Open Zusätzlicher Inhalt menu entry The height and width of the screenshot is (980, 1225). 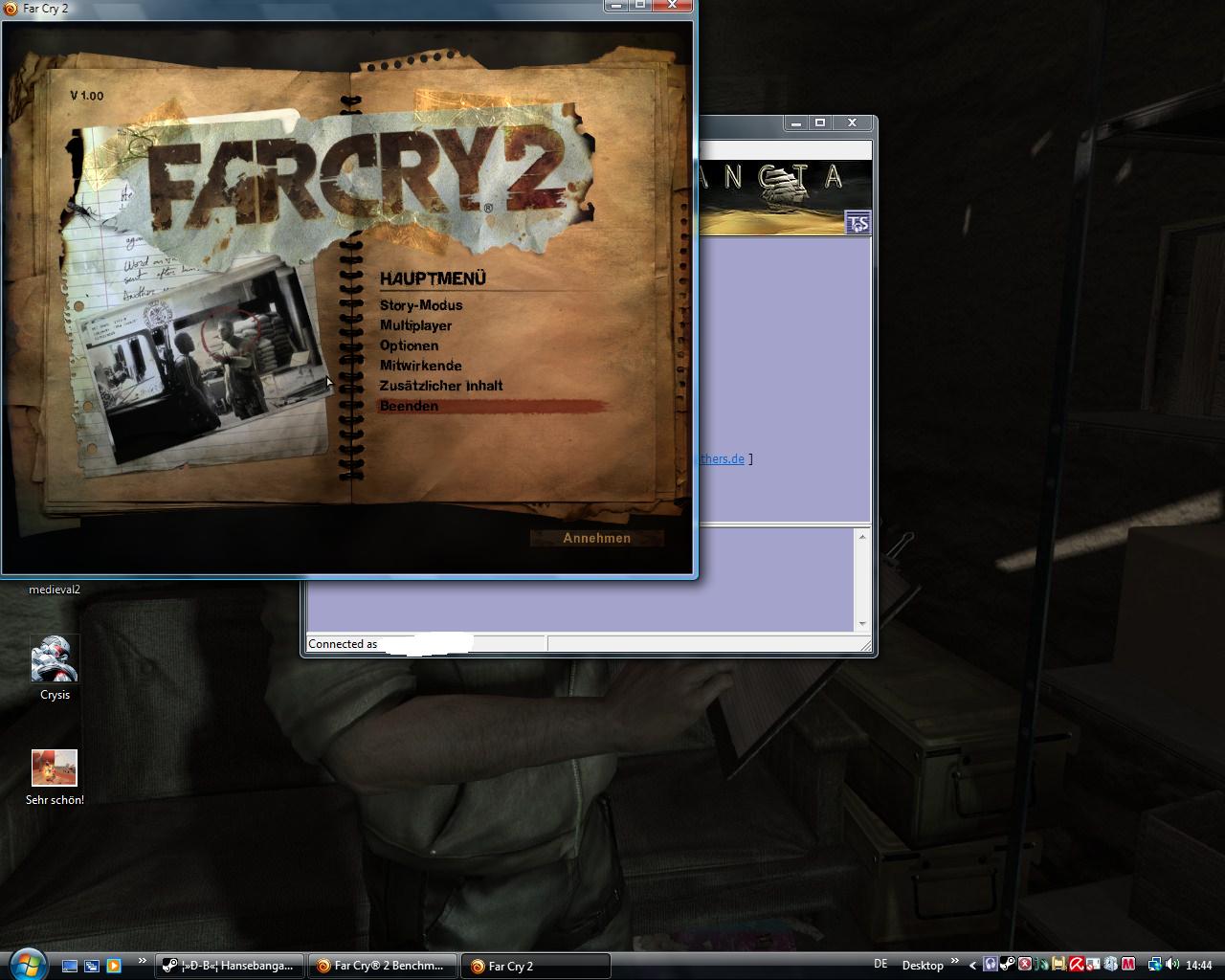point(440,386)
